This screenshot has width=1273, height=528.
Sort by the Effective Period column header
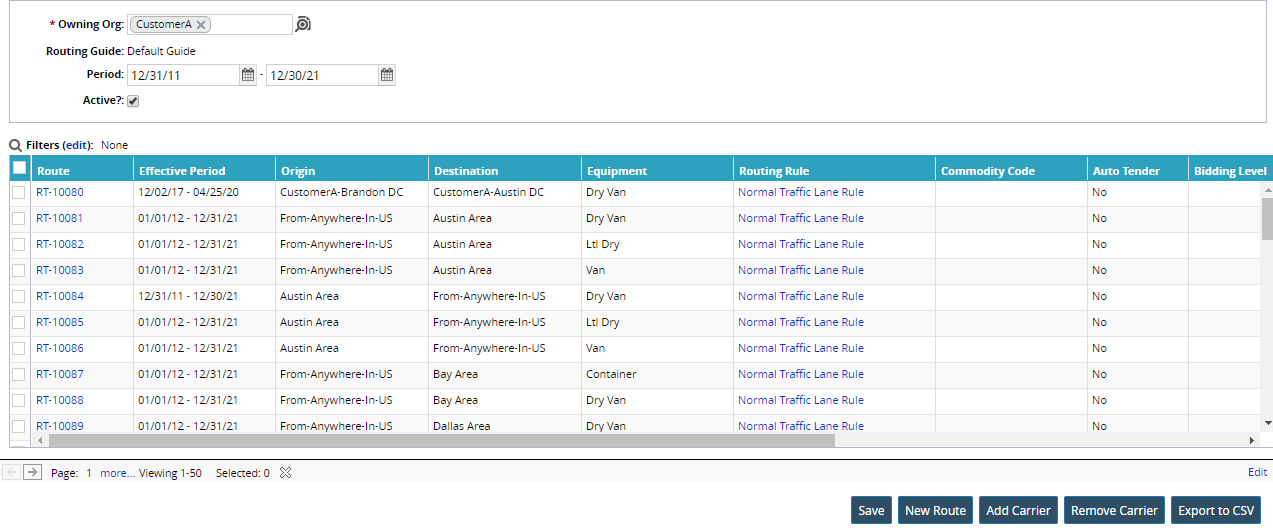[182, 171]
